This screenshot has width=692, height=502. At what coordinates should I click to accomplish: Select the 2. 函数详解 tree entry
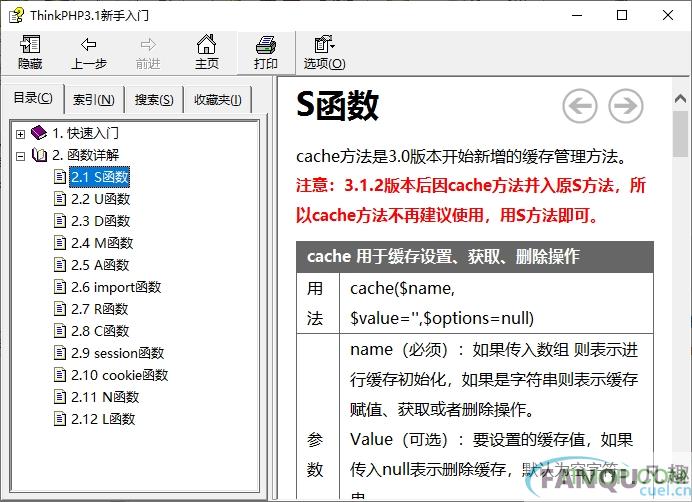(x=86, y=155)
